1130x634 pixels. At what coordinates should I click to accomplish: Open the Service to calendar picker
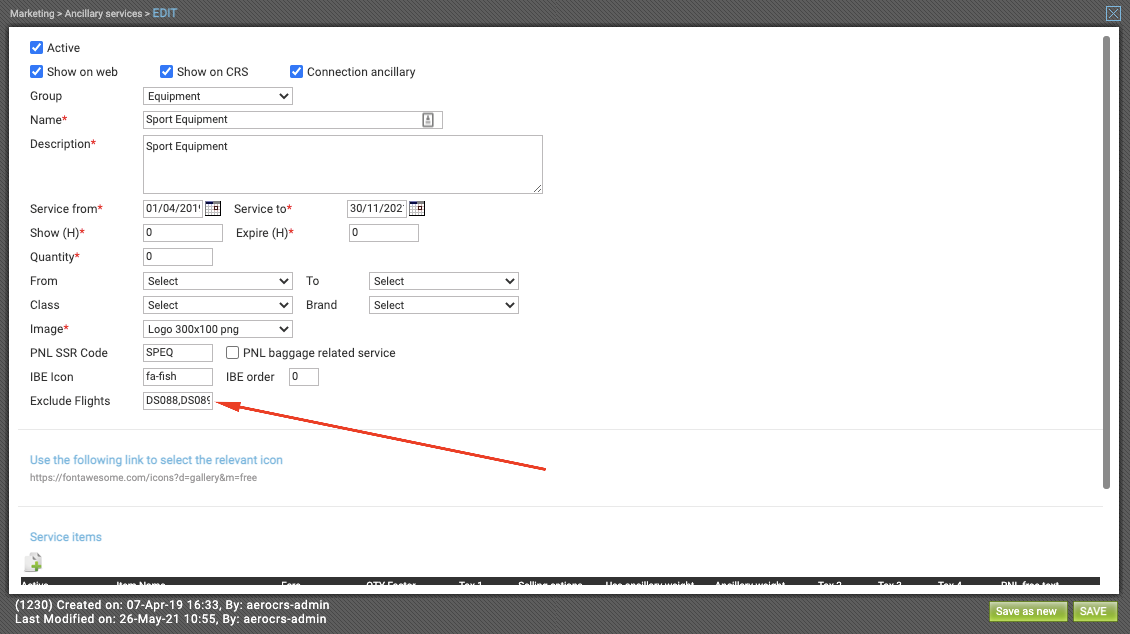click(x=417, y=208)
